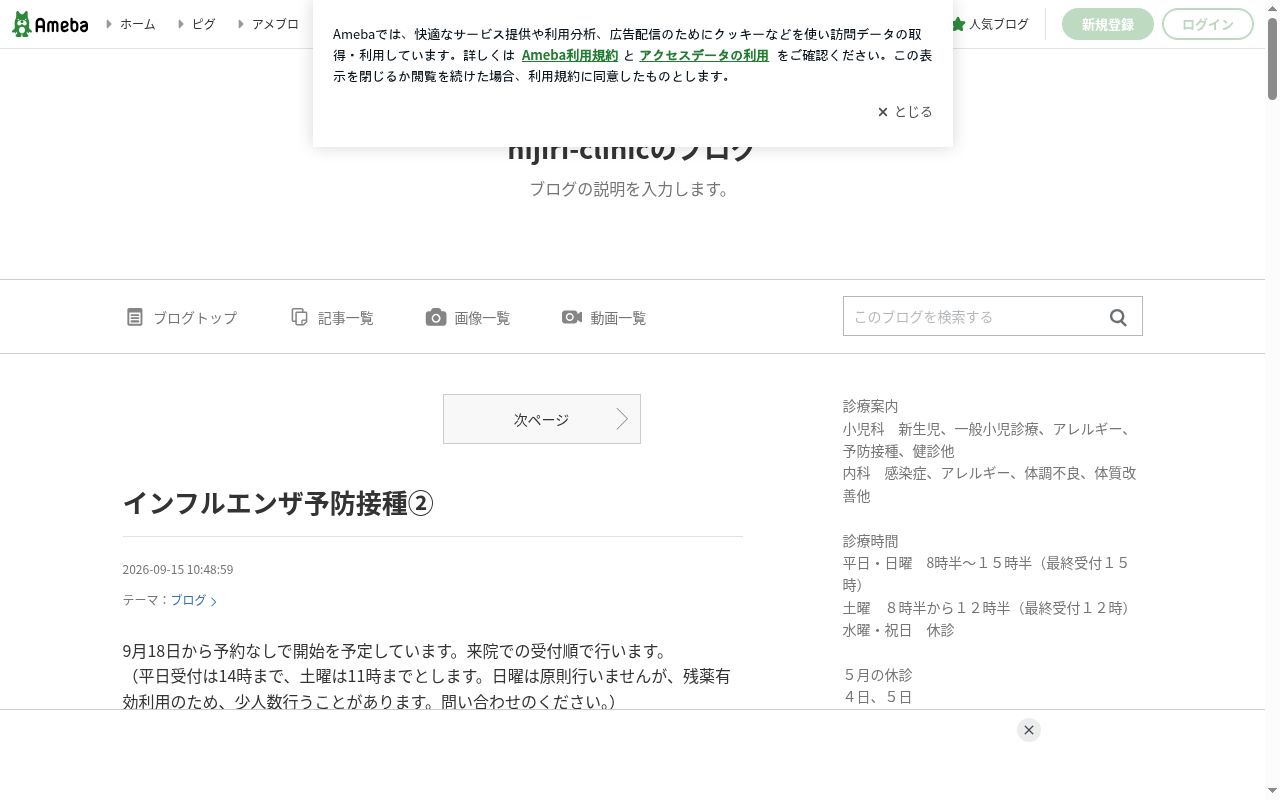Click the camera icon for 画像一覧
Image resolution: width=1280 pixels, height=800 pixels.
point(436,317)
